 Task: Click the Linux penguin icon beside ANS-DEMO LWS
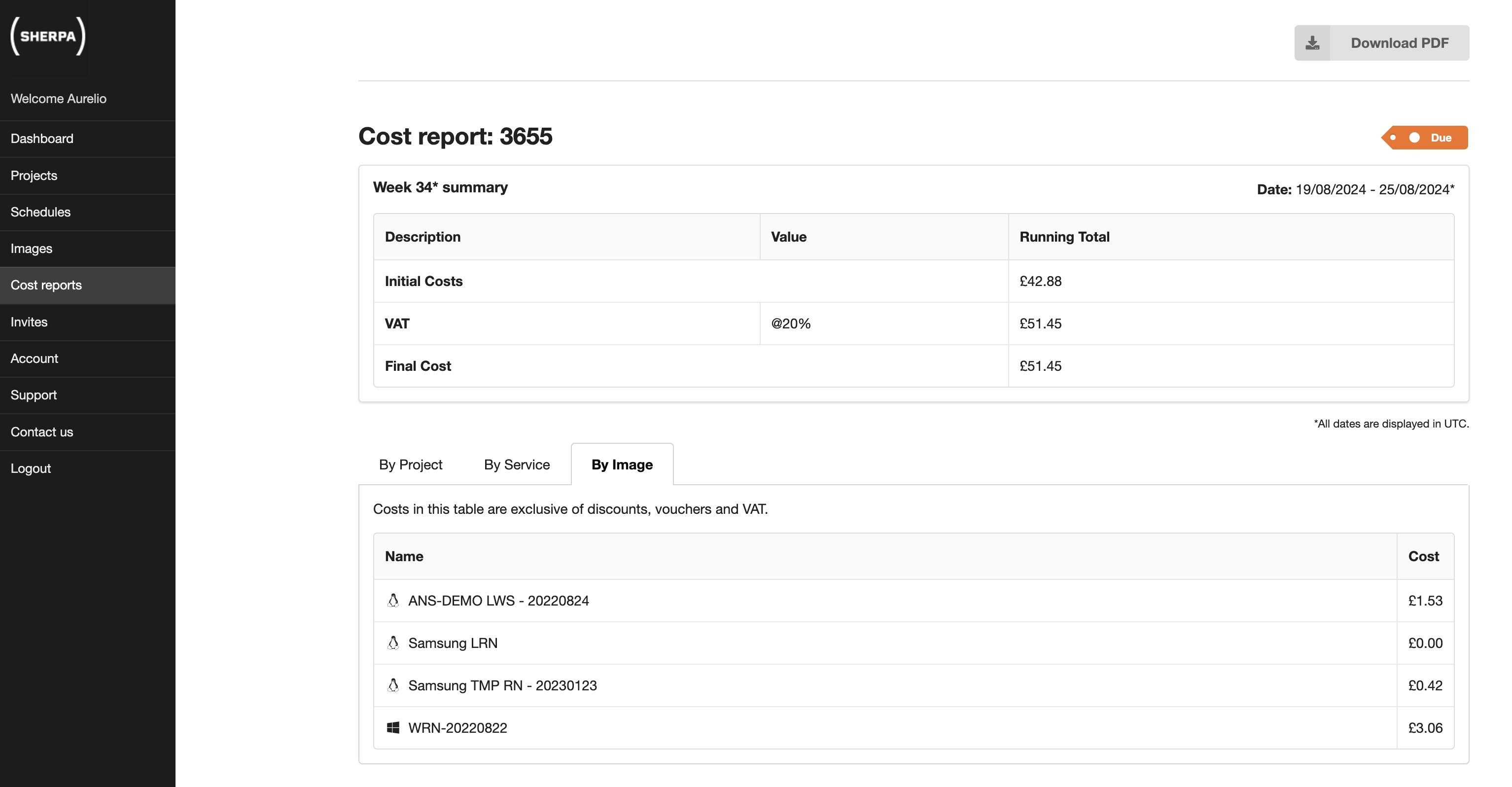tap(393, 600)
